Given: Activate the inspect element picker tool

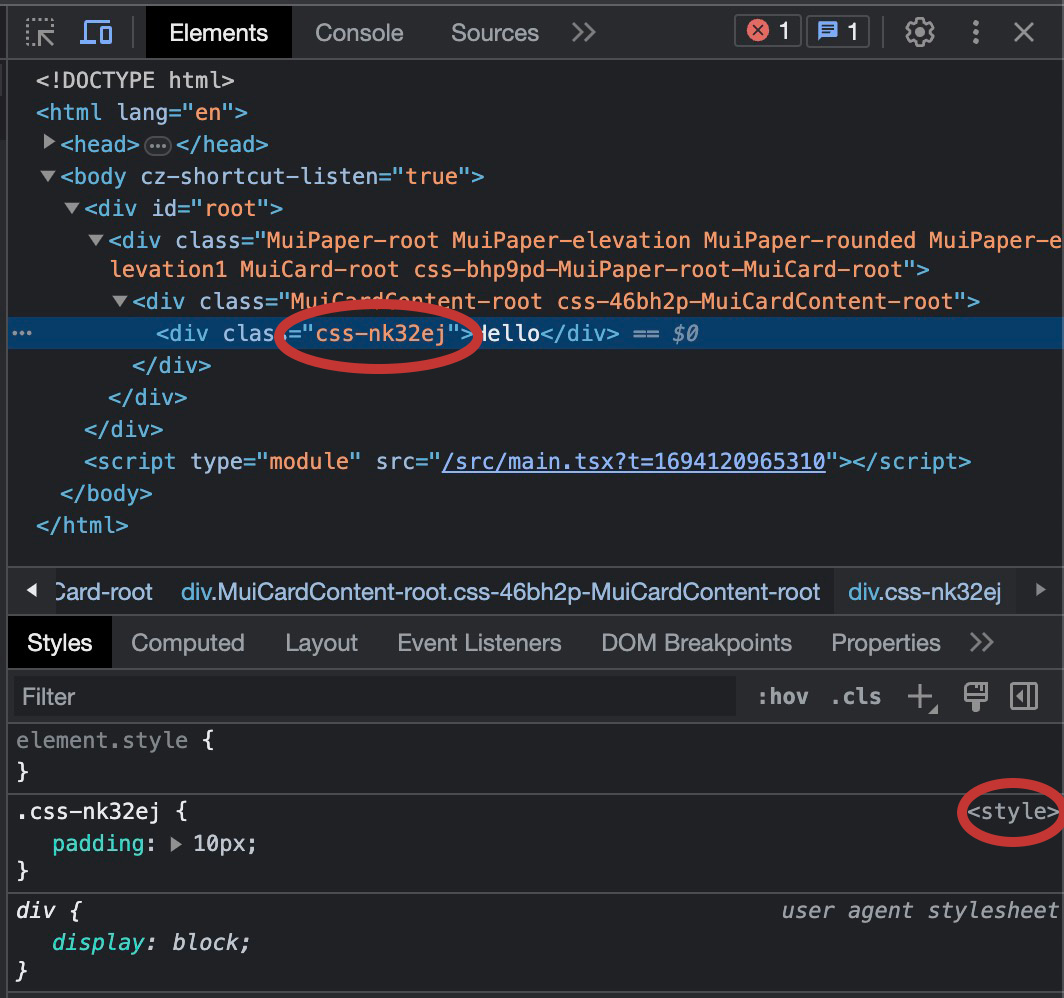Looking at the screenshot, I should coord(40,33).
